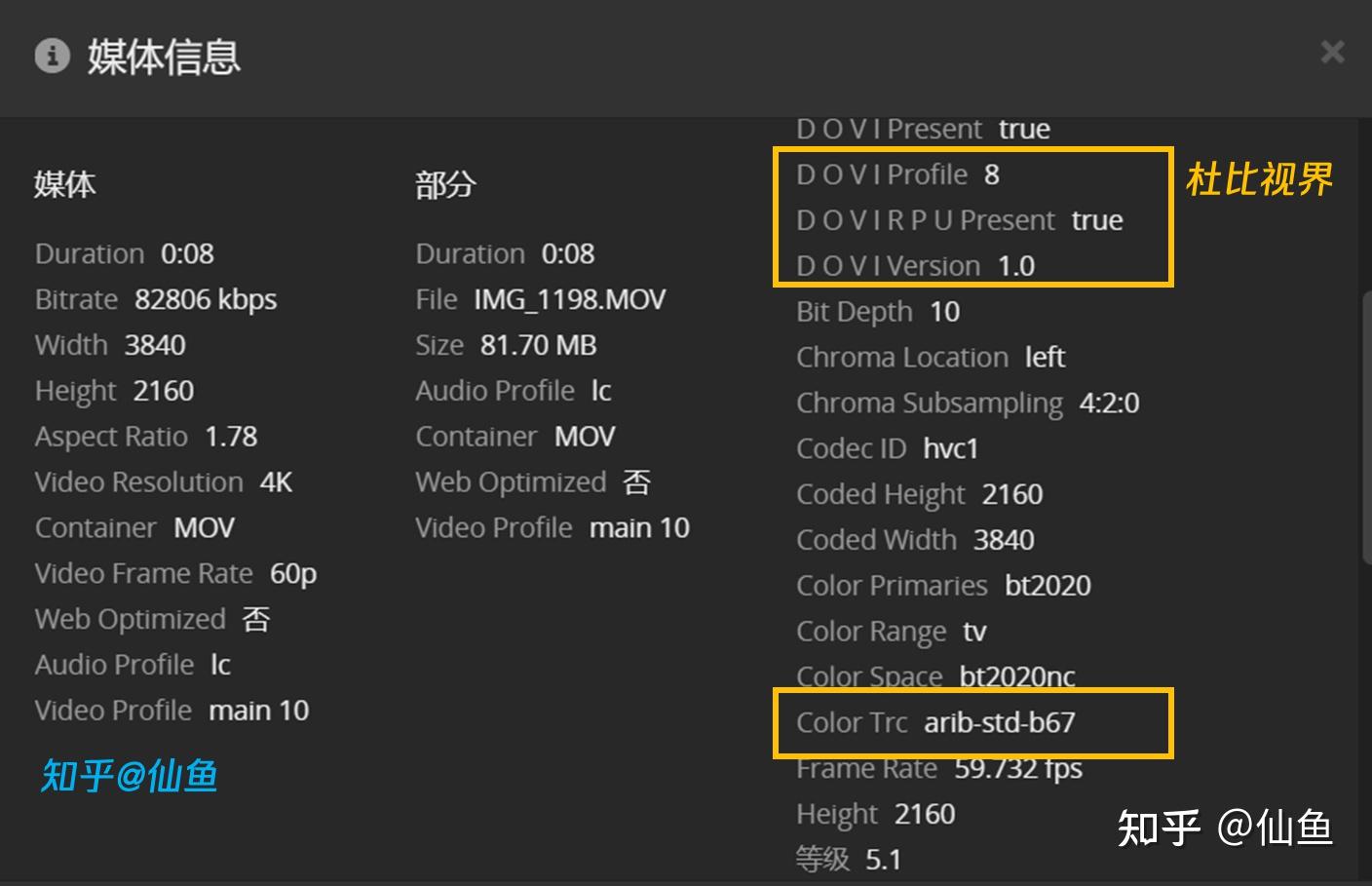This screenshot has height=886, width=1372.
Task: Click the D O V I Present true line
Action: coord(923,128)
